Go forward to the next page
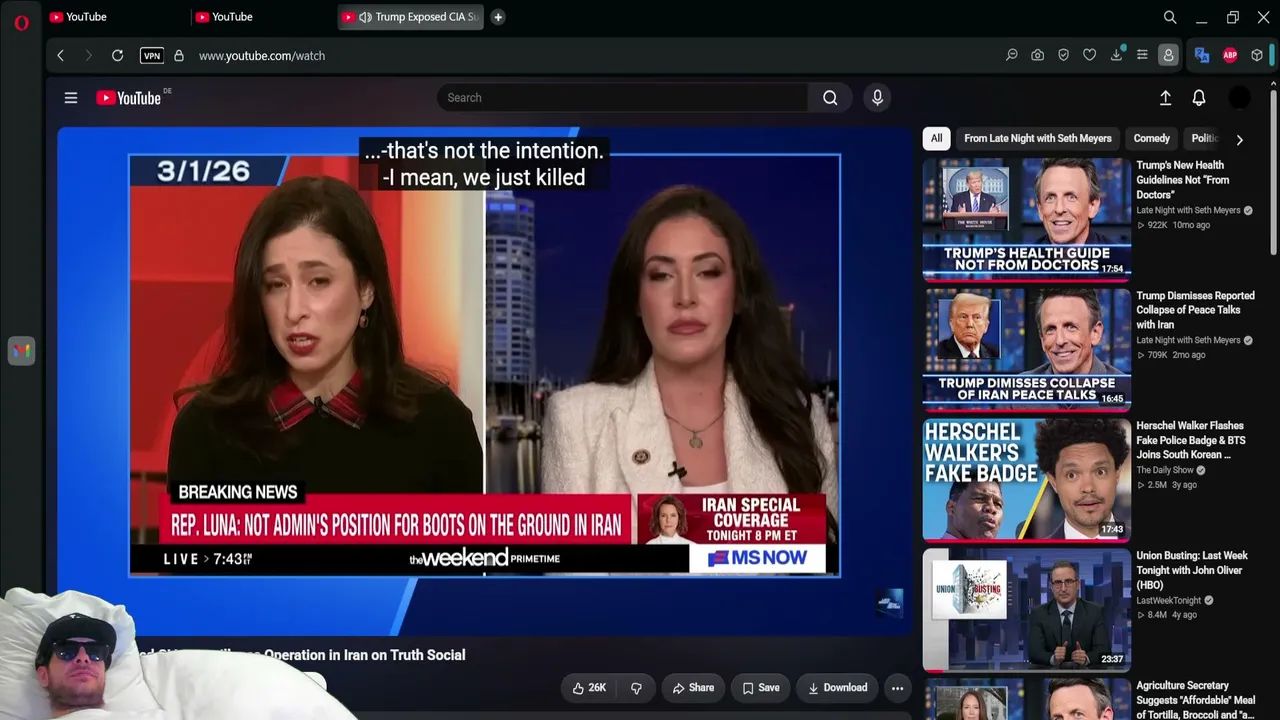The height and width of the screenshot is (720, 1280). (x=88, y=56)
